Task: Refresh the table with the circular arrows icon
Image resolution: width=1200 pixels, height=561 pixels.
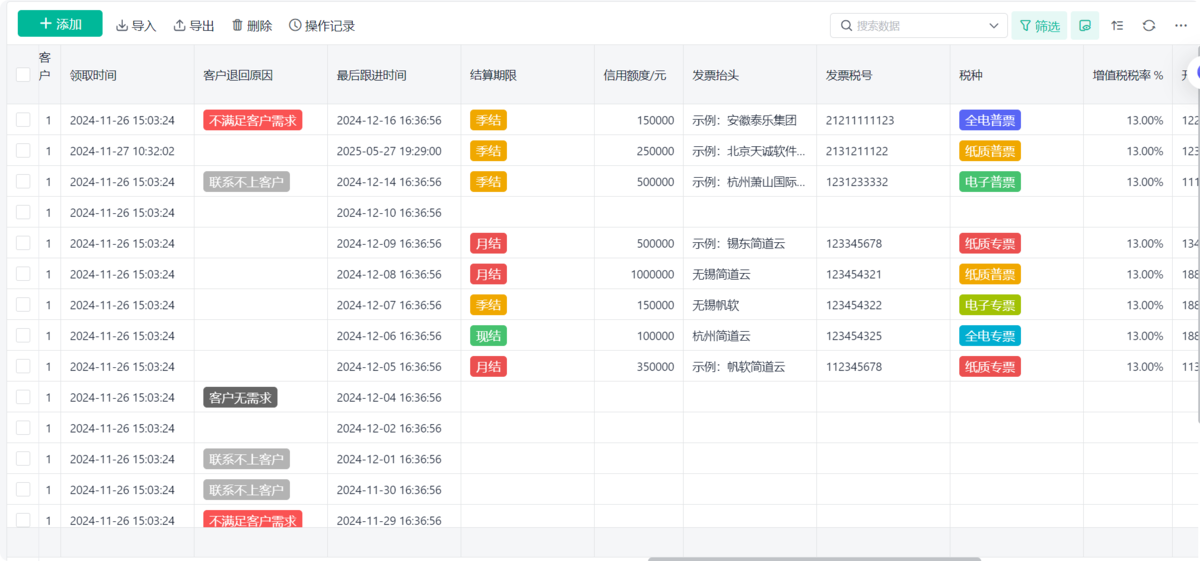Action: 1149,26
